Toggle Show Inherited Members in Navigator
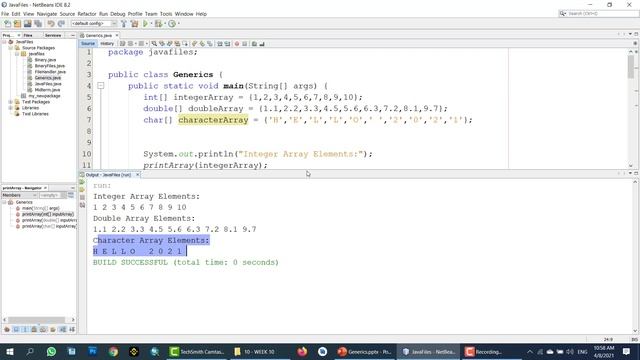The height and width of the screenshot is (360, 640). pyautogui.click(x=7, y=329)
